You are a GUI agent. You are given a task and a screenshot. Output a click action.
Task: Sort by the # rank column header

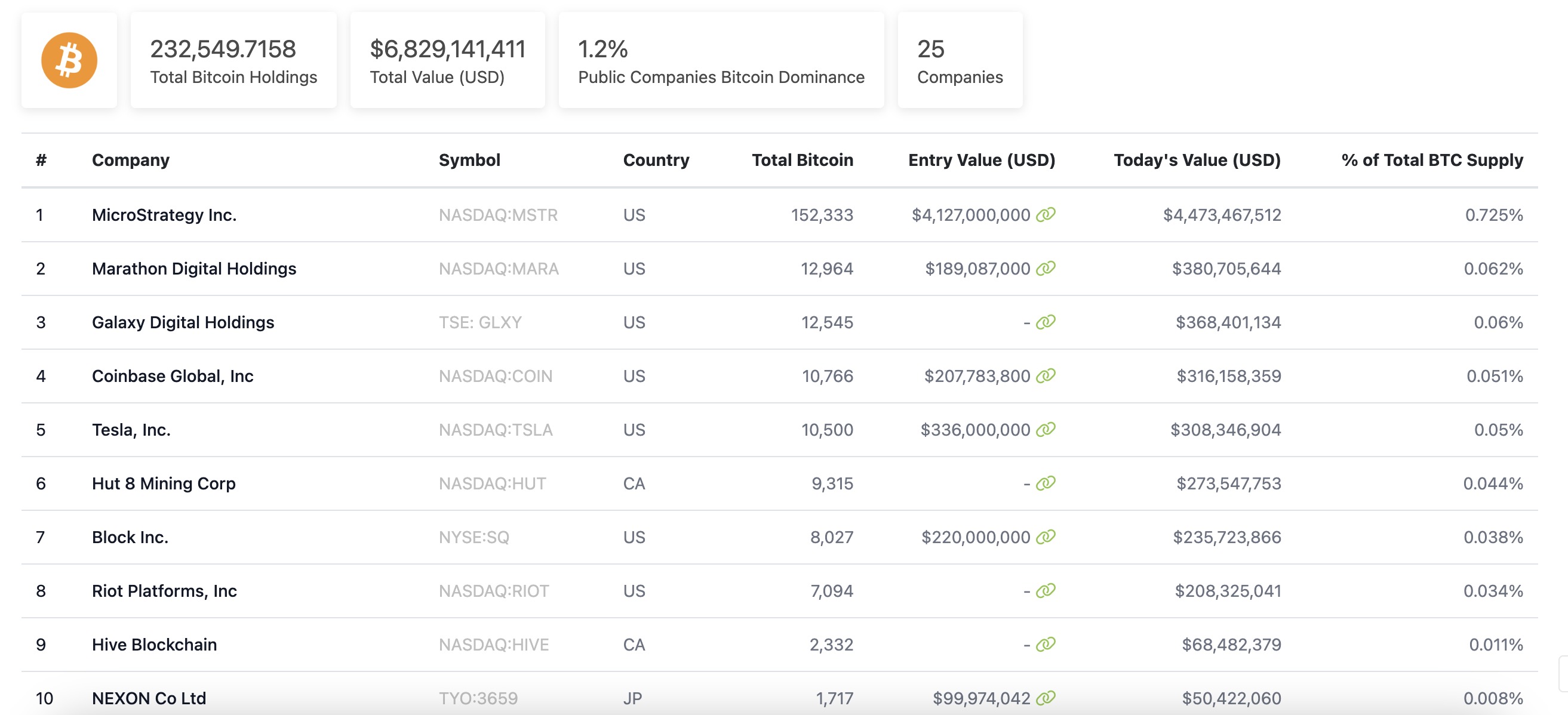point(41,160)
